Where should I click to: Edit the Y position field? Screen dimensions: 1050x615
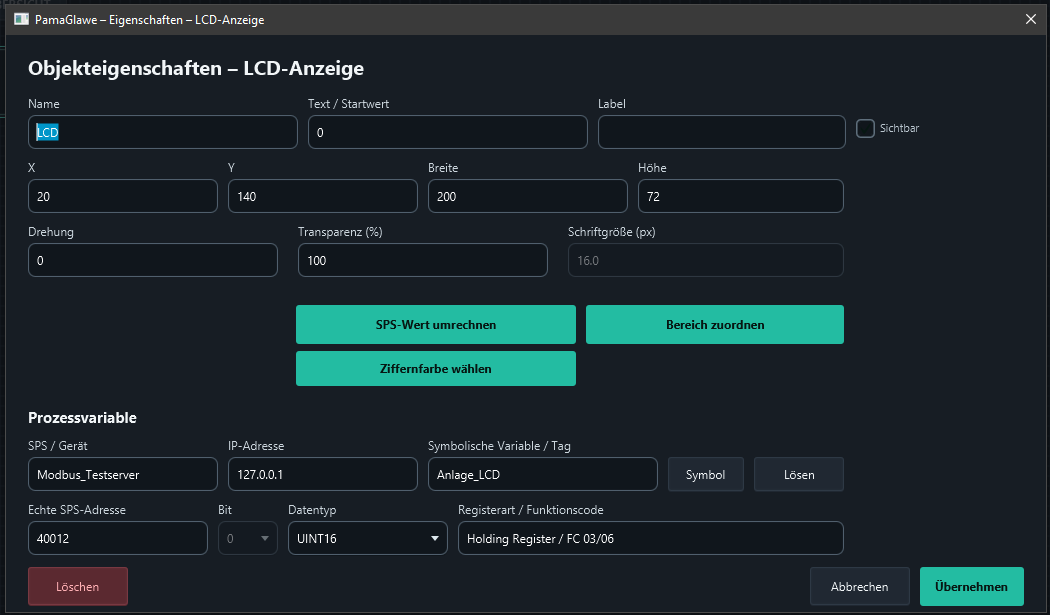(323, 196)
